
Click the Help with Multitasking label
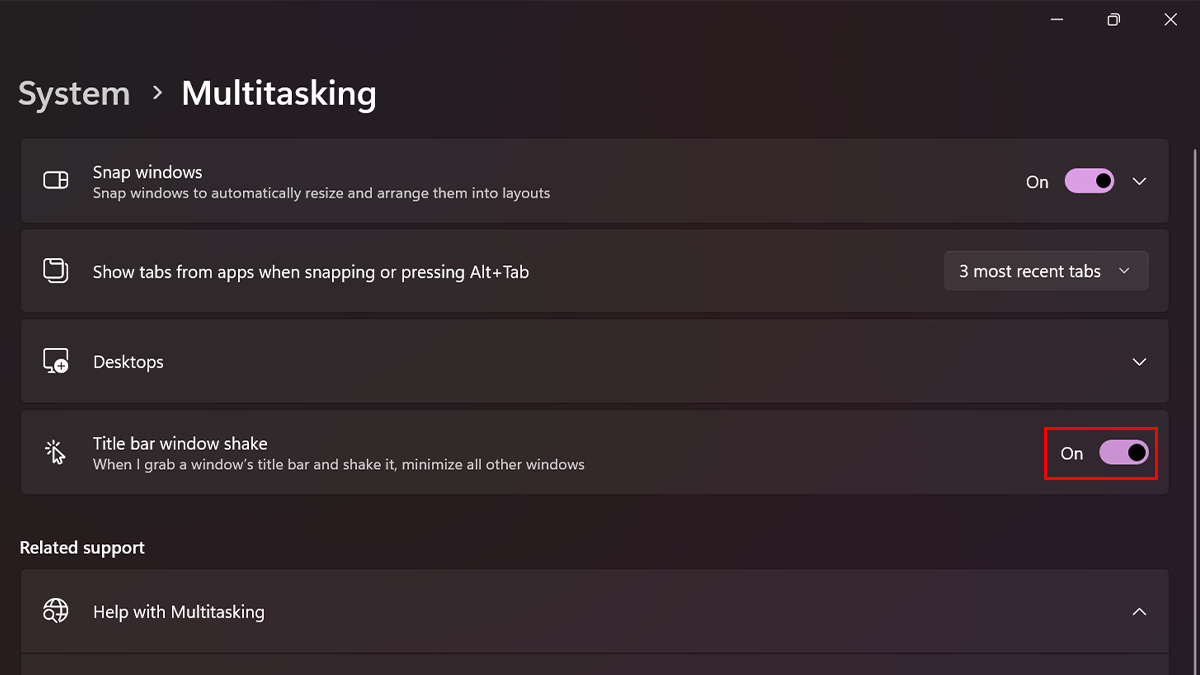179,611
